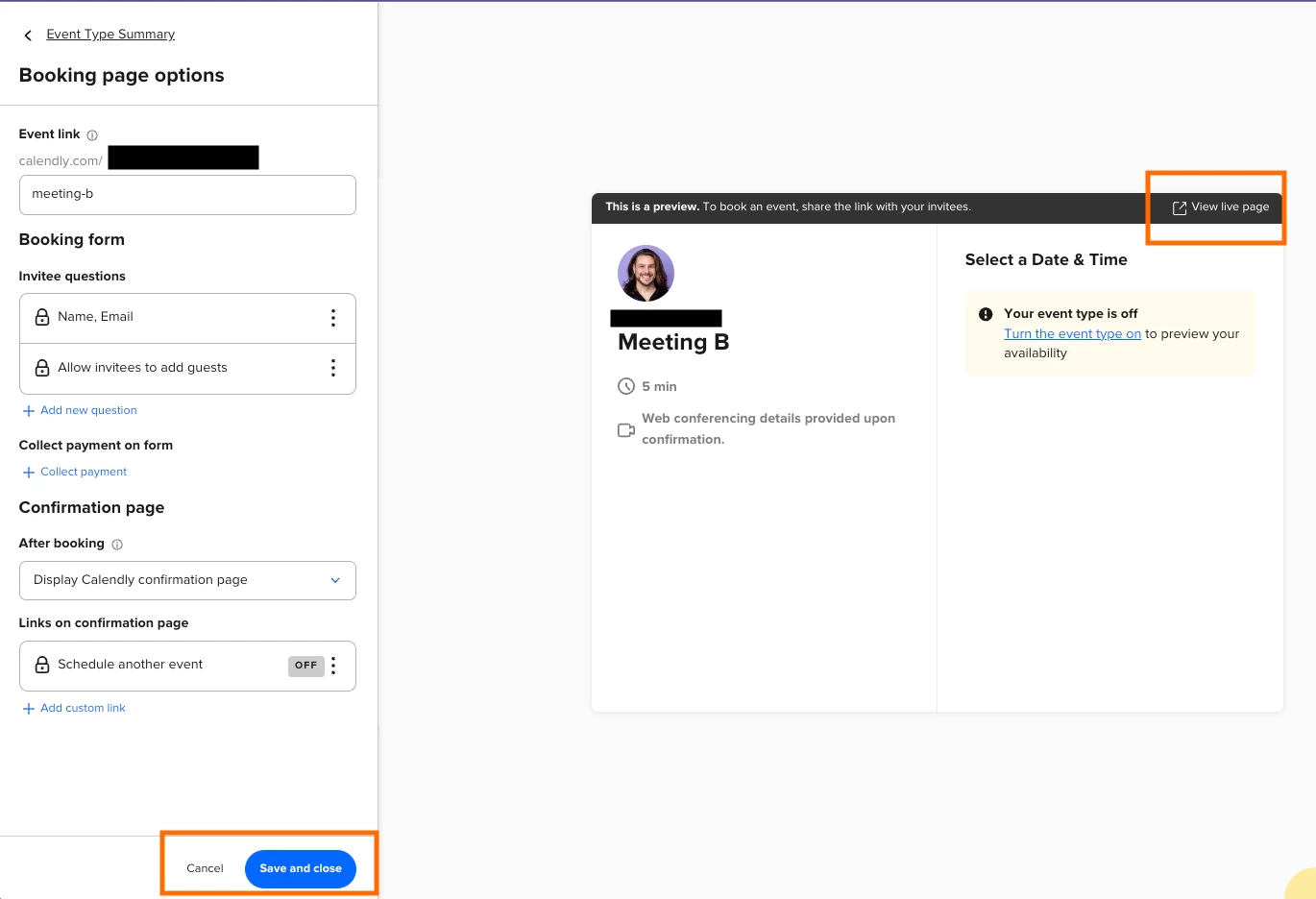Click the lock on Allow invitees to add guests
1316x899 pixels.
41,368
